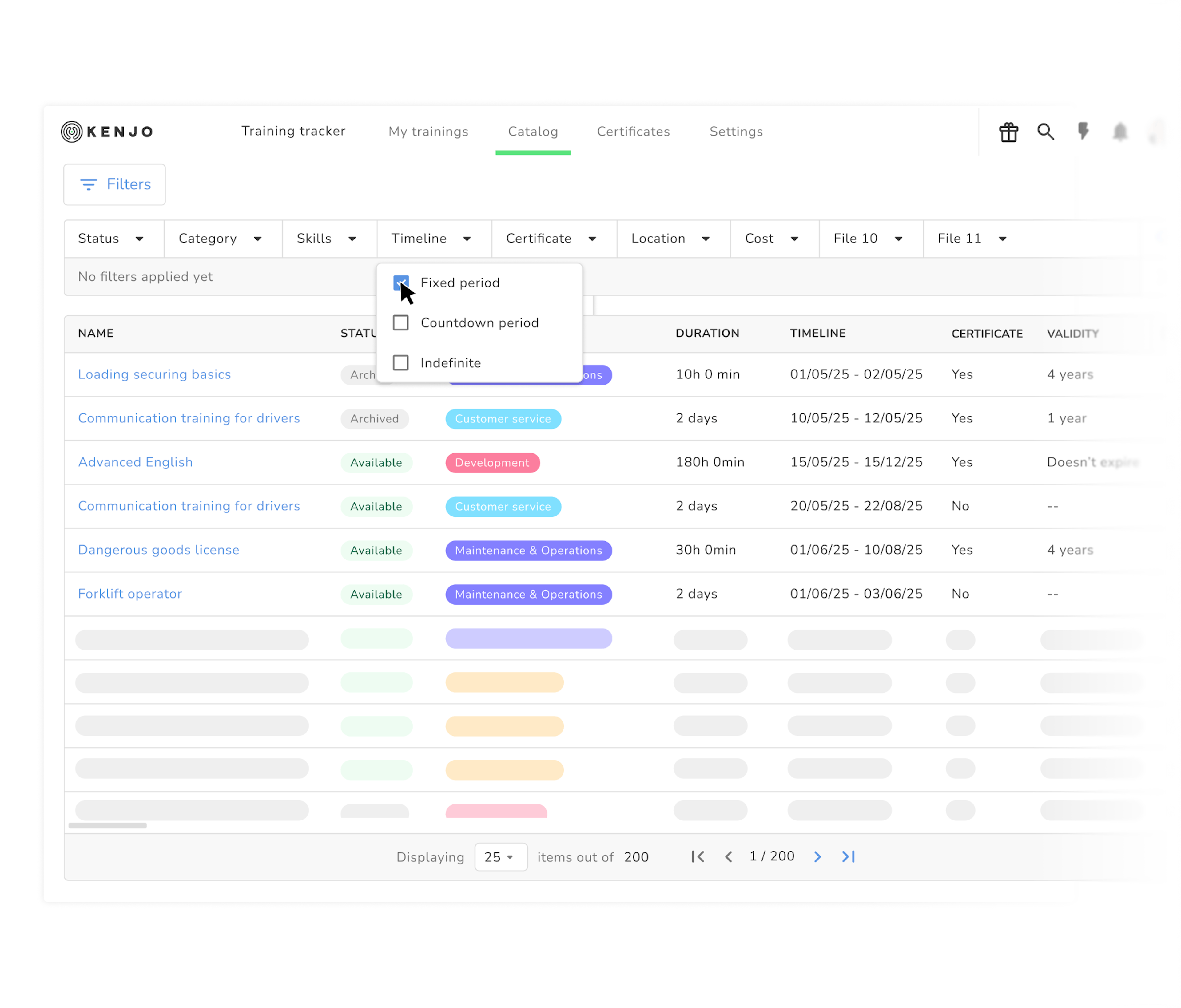Click the Kenjo logo
Viewport: 1181px width, 1008px height.
(x=107, y=132)
